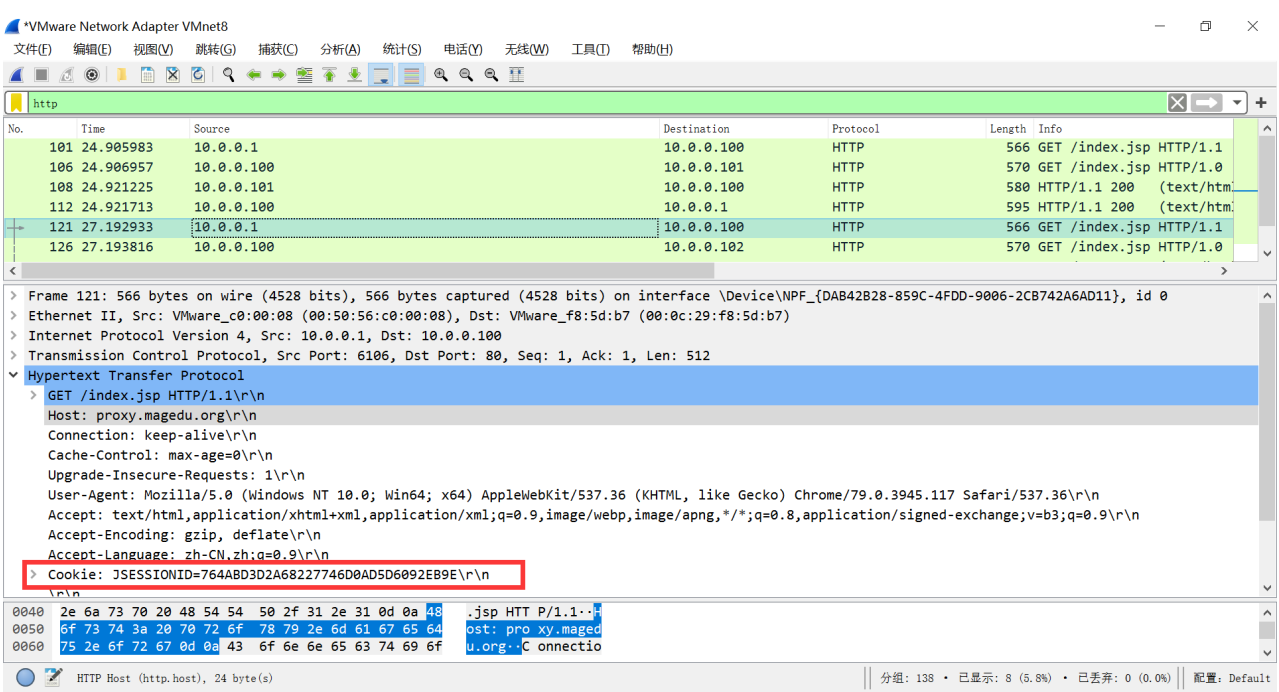Go back to previous packet in history
The image size is (1279, 692).
[x=254, y=75]
